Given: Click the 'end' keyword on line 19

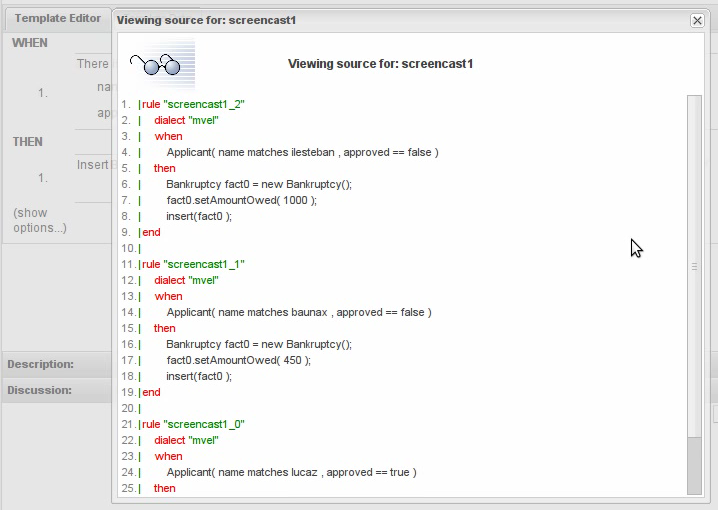Looking at the screenshot, I should 151,392.
